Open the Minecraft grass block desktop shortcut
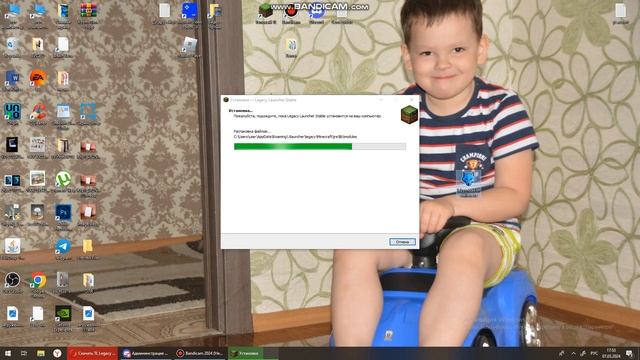Screen dimensions: 640x360 point(265,11)
